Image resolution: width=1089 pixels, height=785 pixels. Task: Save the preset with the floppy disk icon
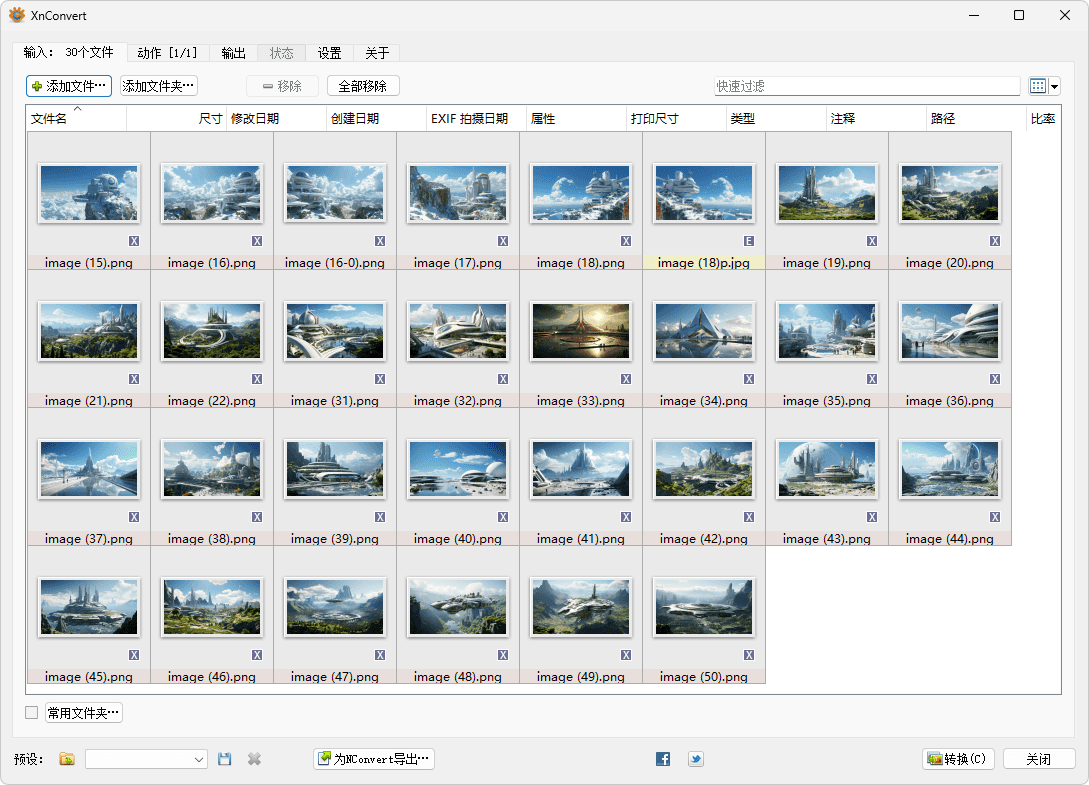[224, 759]
